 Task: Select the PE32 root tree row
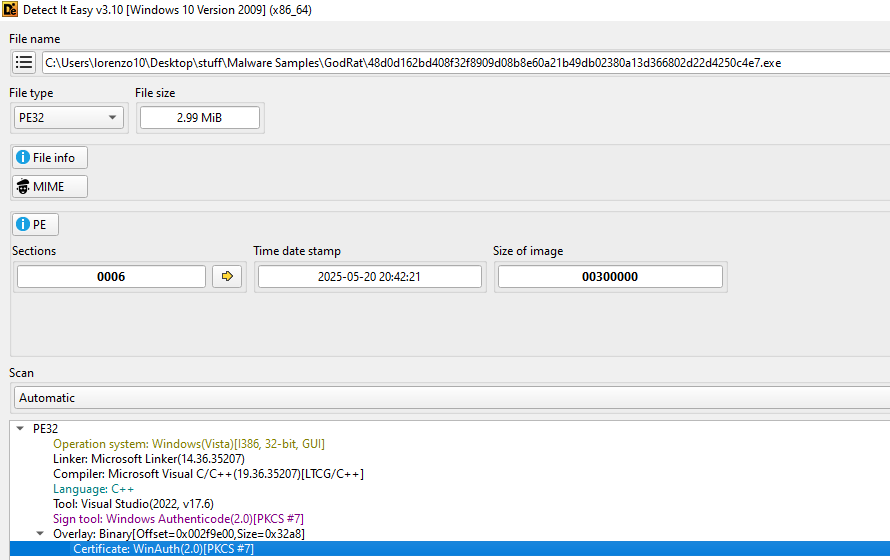pos(45,428)
